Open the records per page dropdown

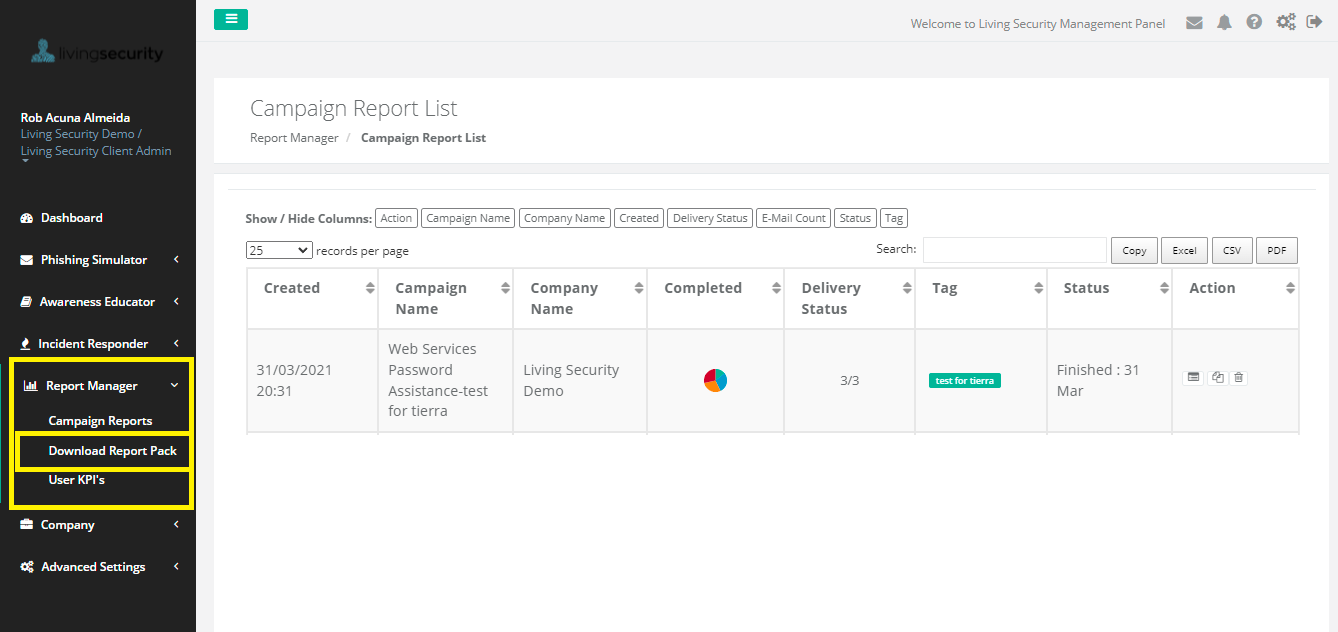279,250
